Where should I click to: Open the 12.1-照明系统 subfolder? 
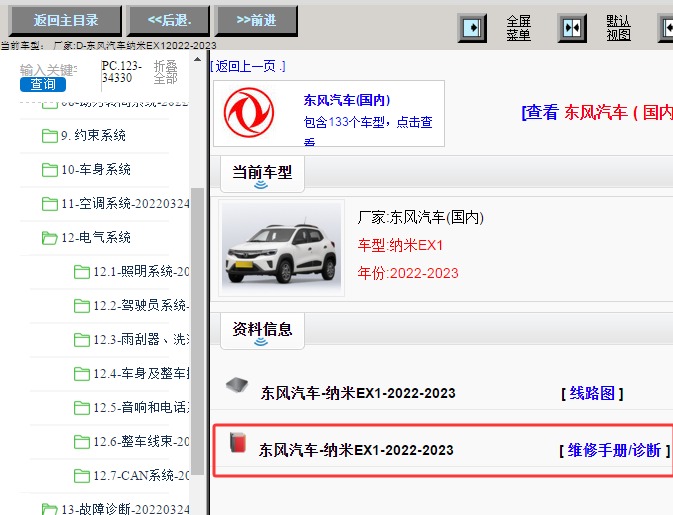coord(141,271)
